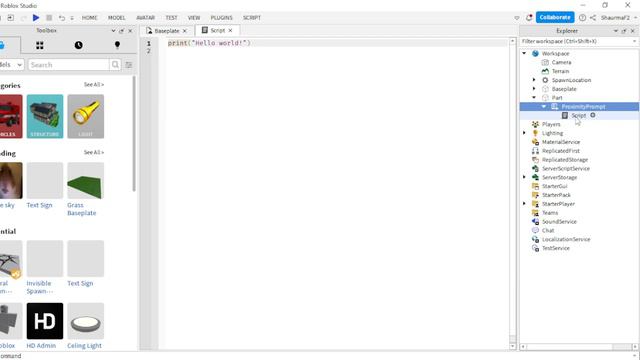Select StarterGui in Explorer
640x360 pixels.
point(554,186)
